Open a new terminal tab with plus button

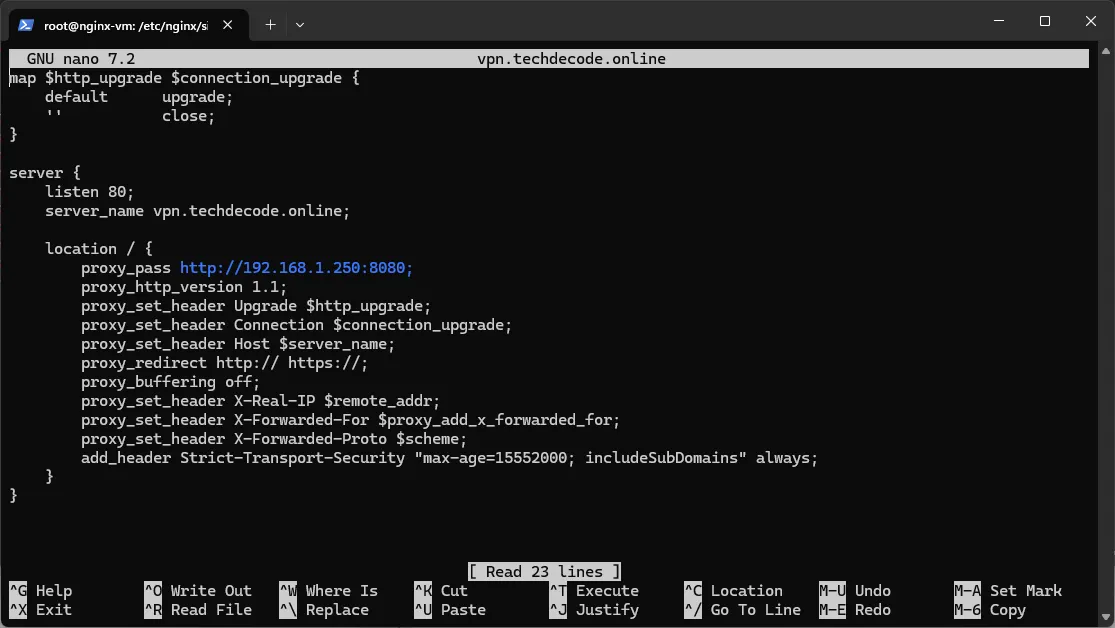point(270,25)
